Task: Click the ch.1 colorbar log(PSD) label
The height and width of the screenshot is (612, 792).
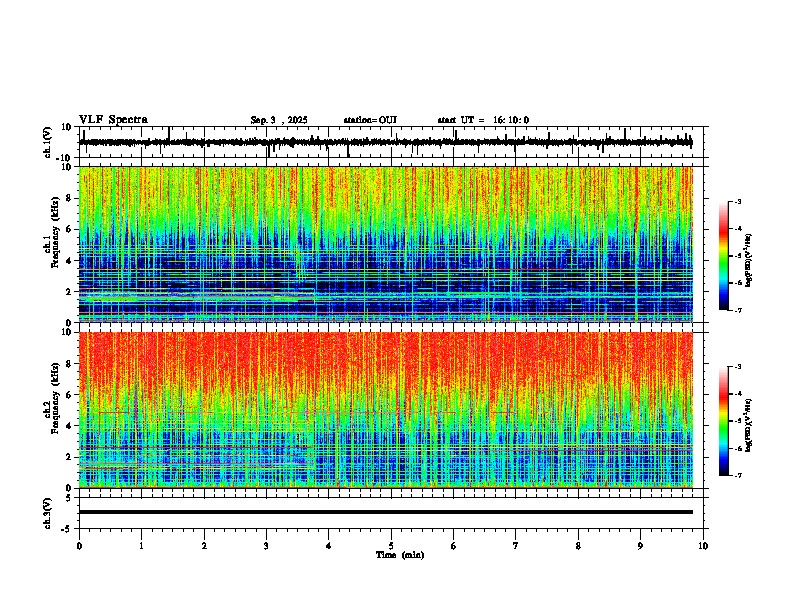Action: (749, 261)
